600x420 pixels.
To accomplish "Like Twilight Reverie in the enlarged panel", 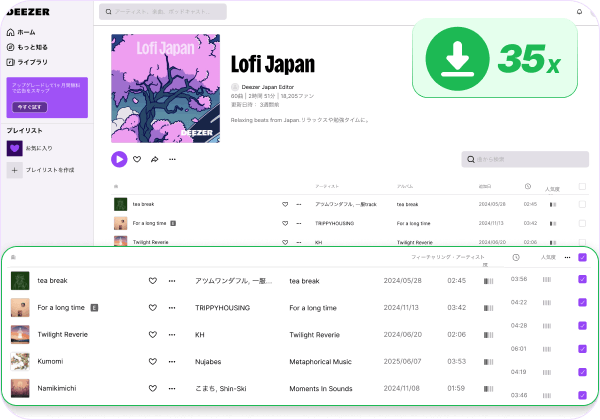I will pos(153,334).
